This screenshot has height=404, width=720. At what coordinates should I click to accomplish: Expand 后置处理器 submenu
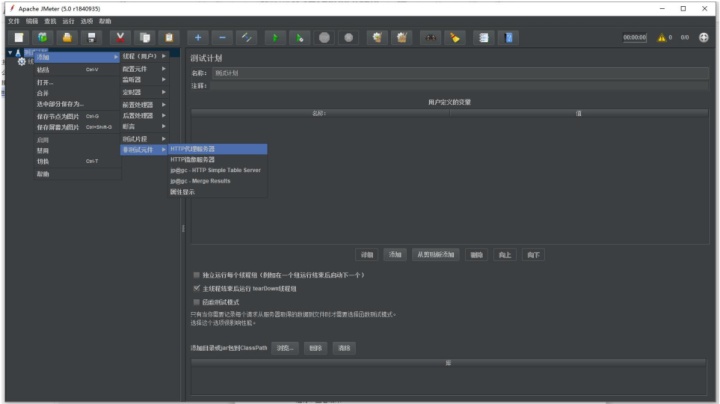pos(144,116)
